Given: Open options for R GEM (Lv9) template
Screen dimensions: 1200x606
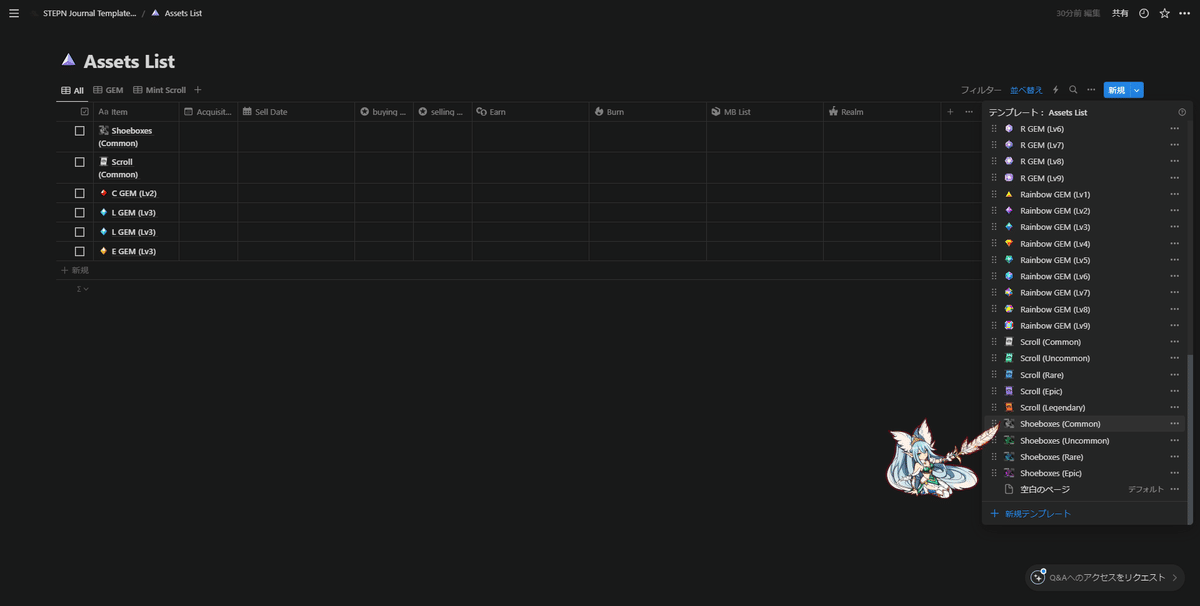Looking at the screenshot, I should click(x=1175, y=178).
